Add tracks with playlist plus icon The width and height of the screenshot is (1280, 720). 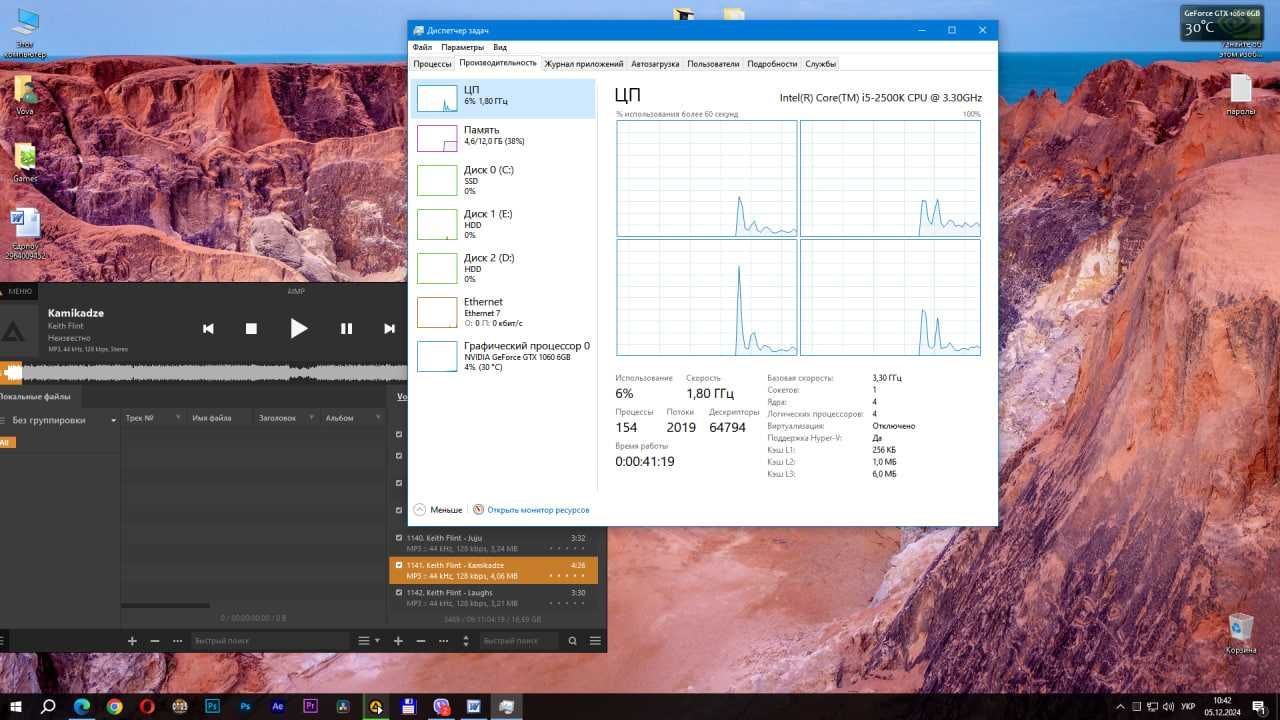click(398, 641)
